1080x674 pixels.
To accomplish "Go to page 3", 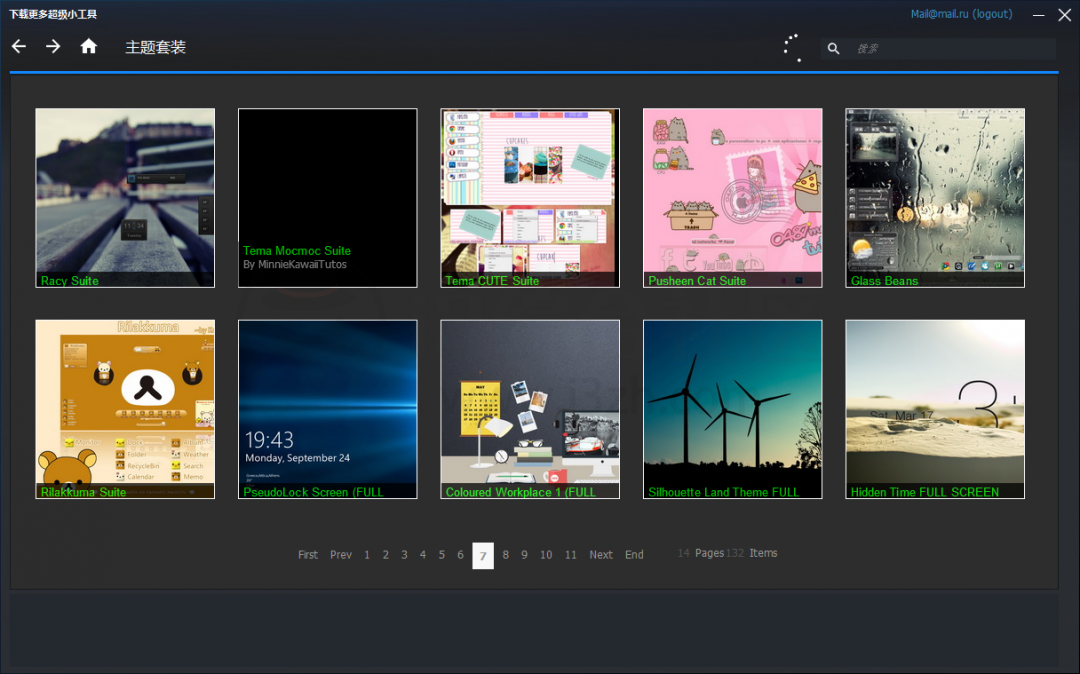I will click(x=404, y=555).
